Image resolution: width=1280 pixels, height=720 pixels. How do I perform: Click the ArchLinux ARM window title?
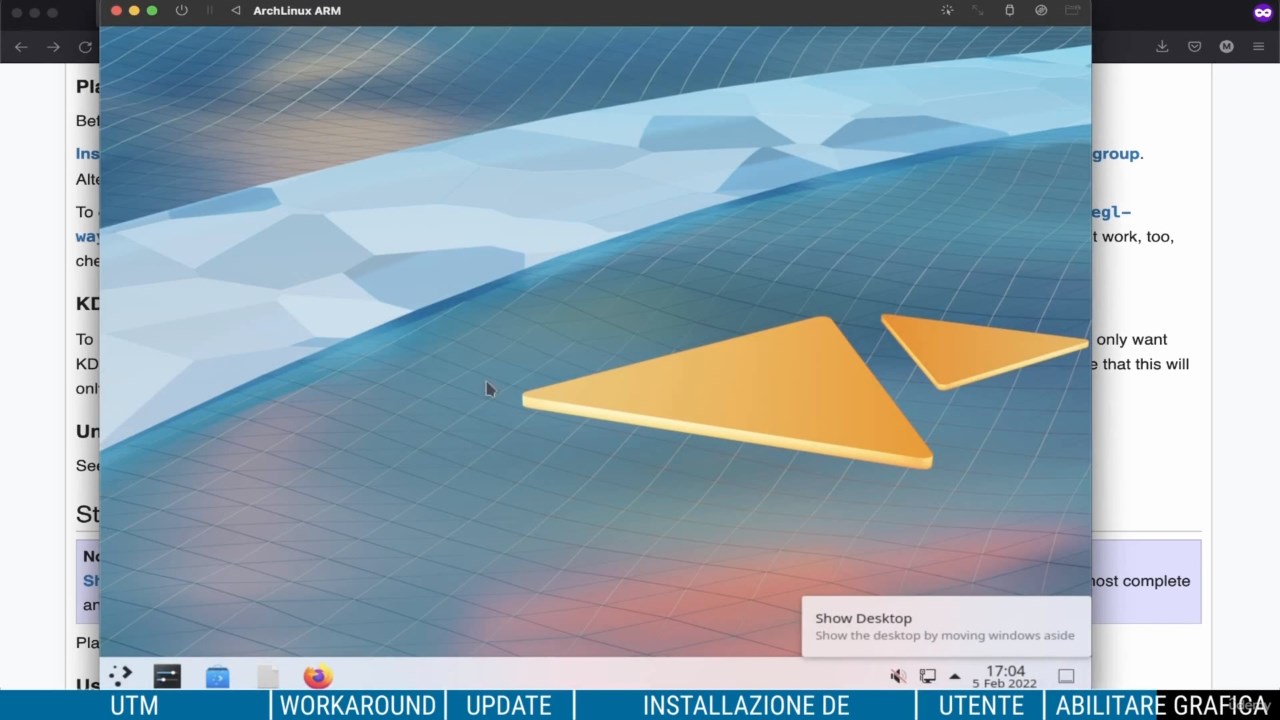297,11
